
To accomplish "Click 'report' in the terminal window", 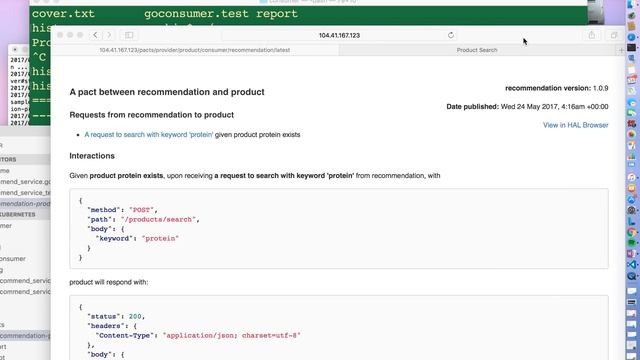I will 277,14.
